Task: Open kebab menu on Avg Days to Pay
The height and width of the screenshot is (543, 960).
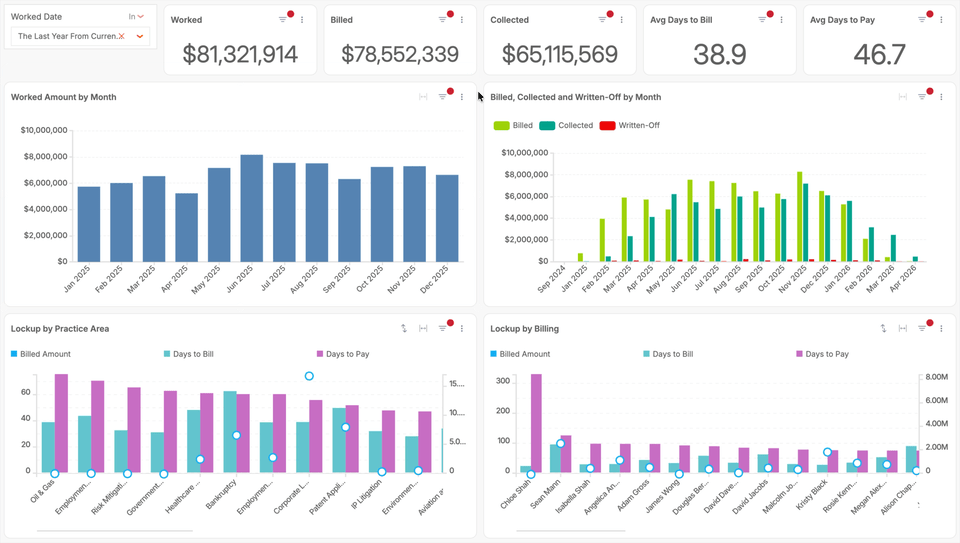Action: click(941, 20)
